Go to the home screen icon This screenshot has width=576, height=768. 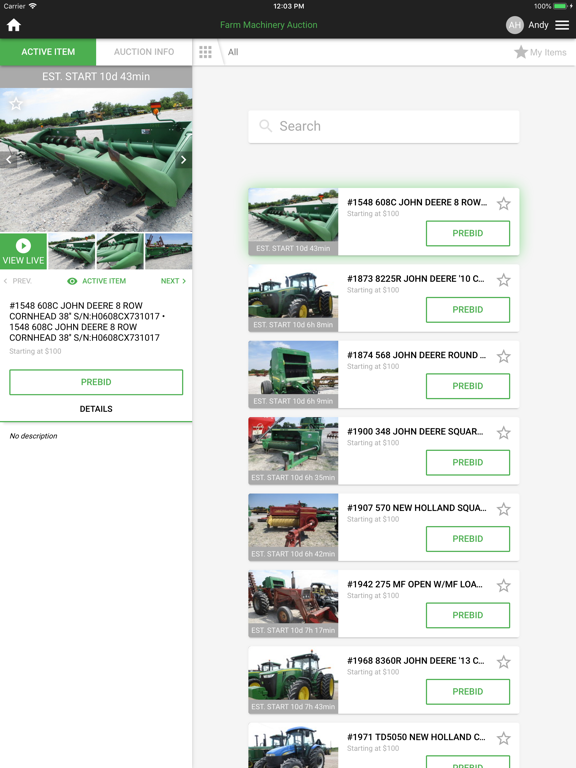14,25
